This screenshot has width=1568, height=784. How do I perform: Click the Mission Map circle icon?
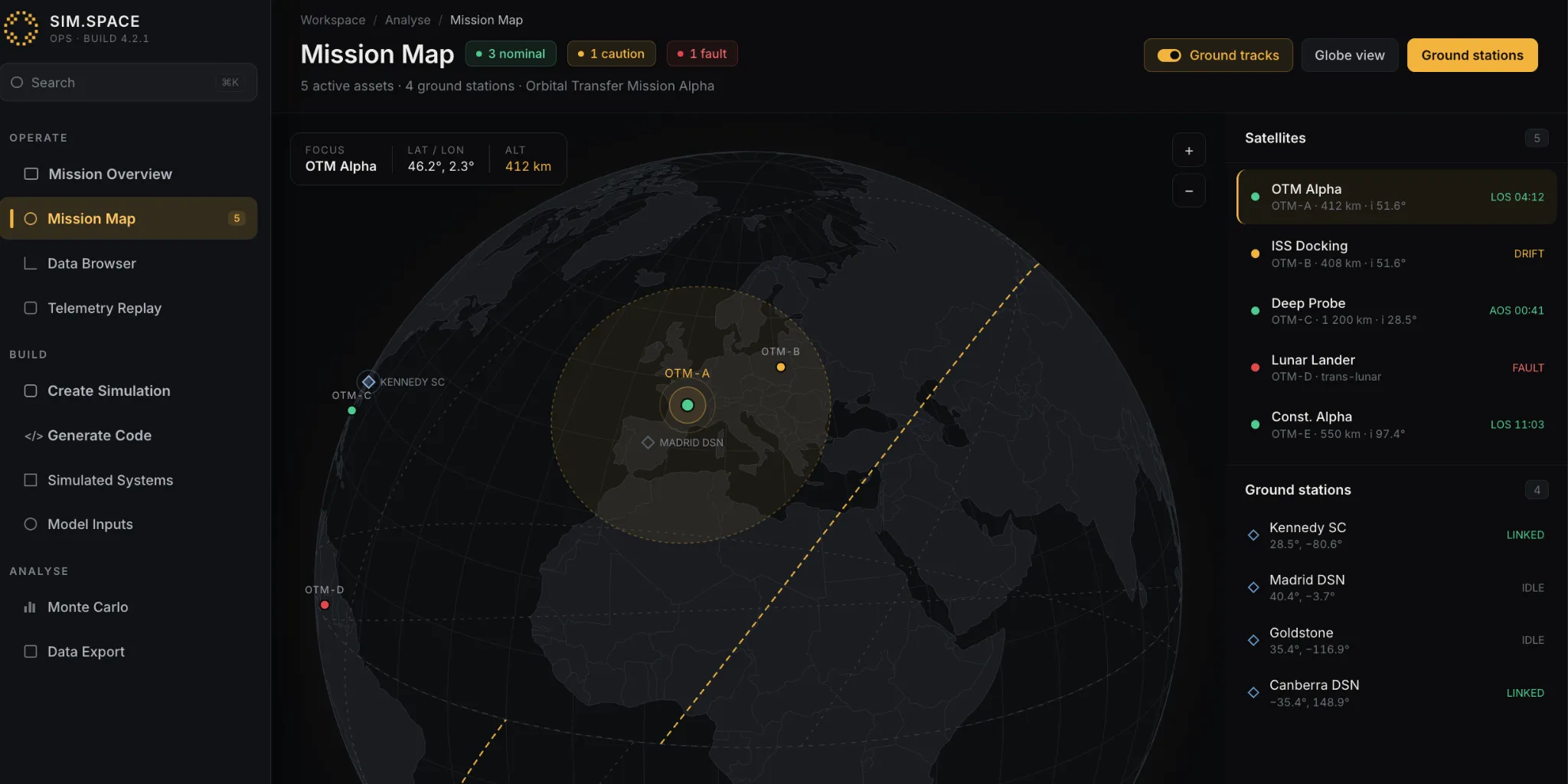[x=31, y=219]
